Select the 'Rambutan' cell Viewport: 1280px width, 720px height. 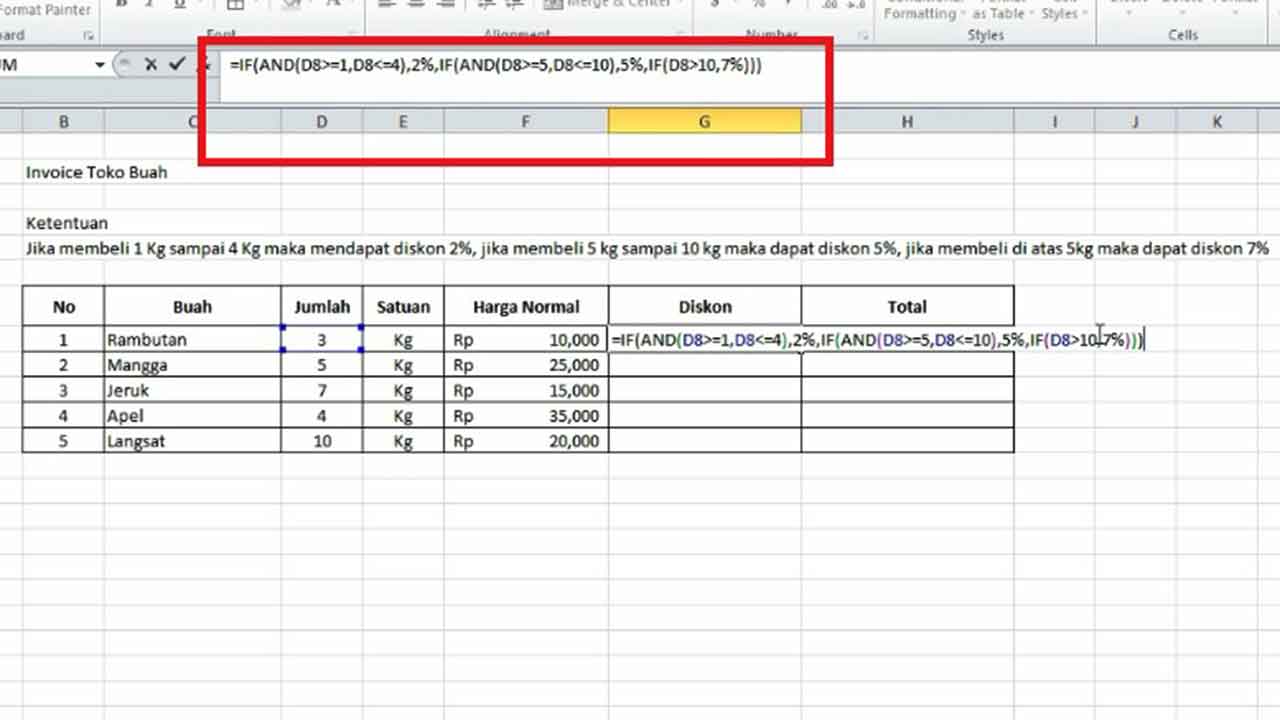192,340
